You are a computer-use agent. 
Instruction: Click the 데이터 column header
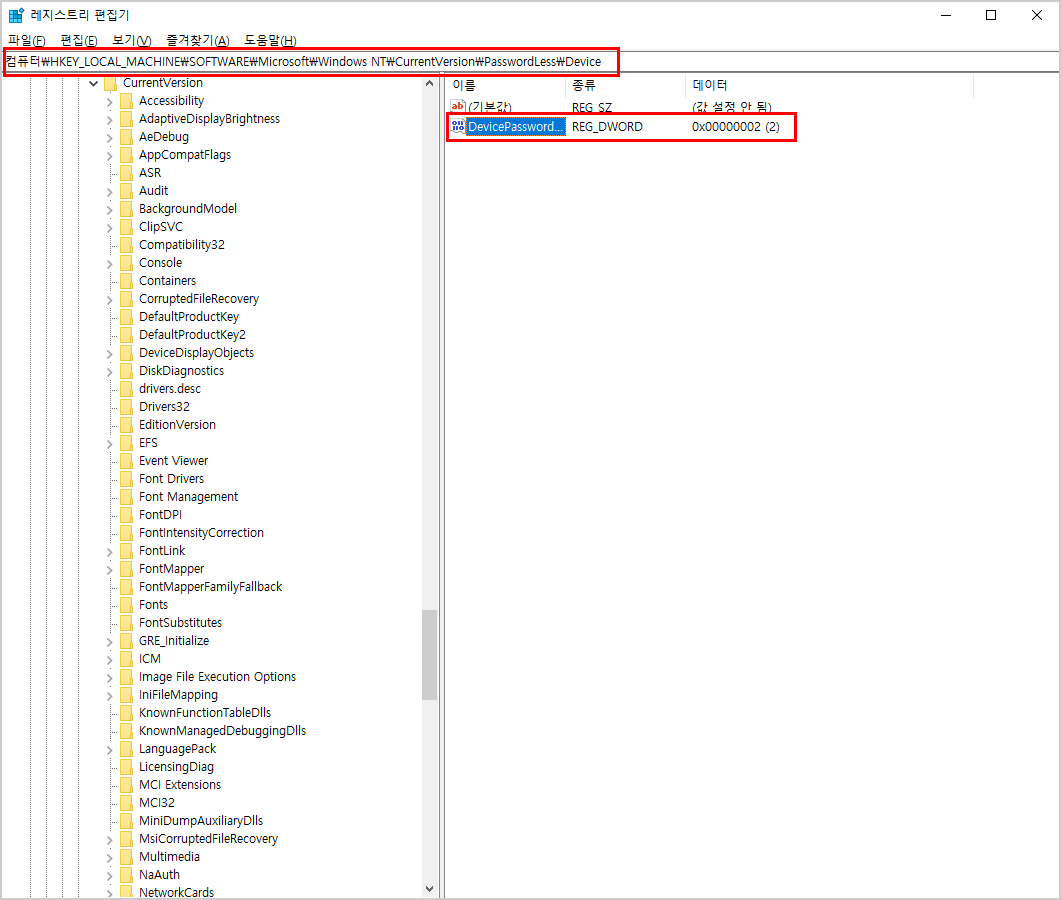click(x=830, y=85)
